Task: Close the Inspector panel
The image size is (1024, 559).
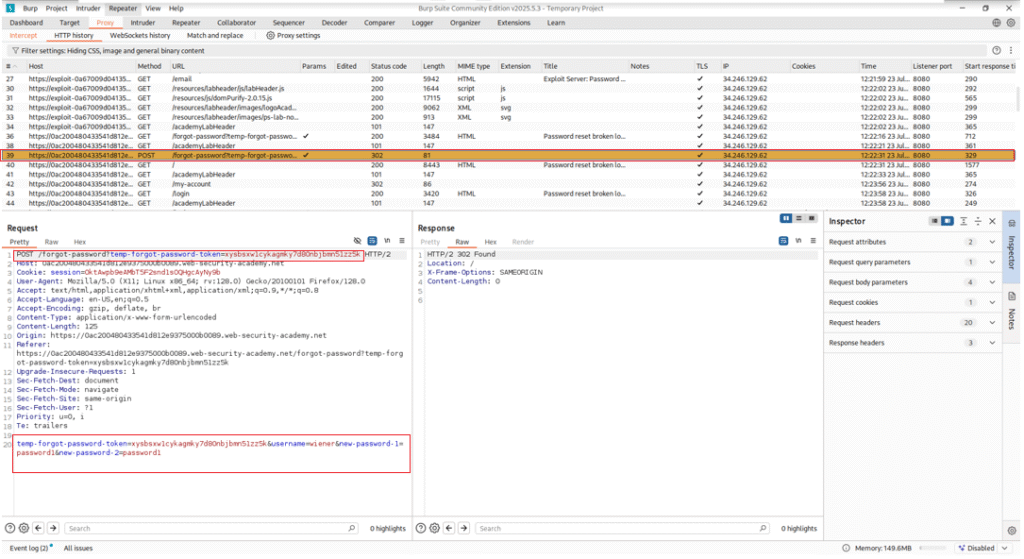Action: pyautogui.click(x=993, y=221)
